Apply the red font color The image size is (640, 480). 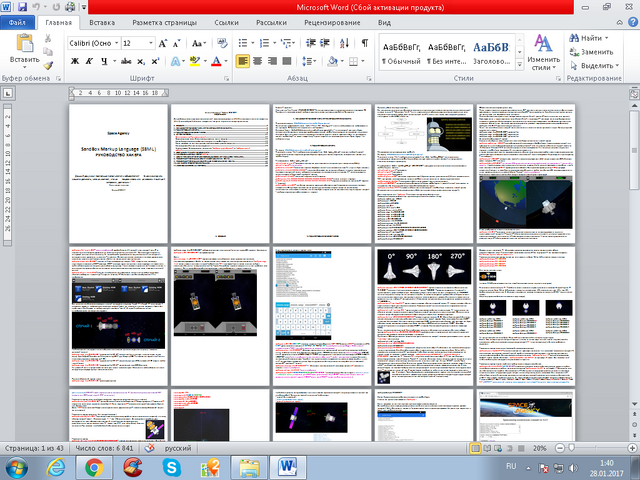tap(217, 61)
